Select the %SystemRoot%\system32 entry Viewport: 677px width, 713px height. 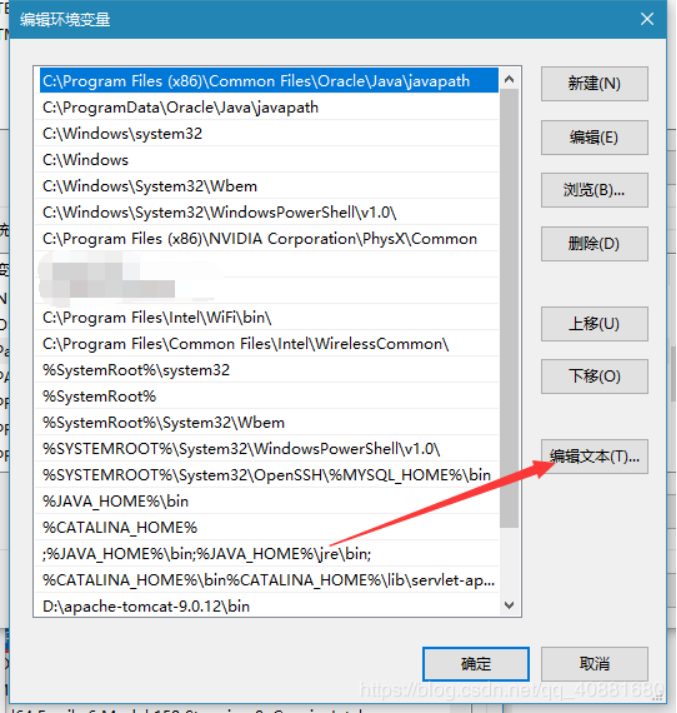pyautogui.click(x=267, y=370)
